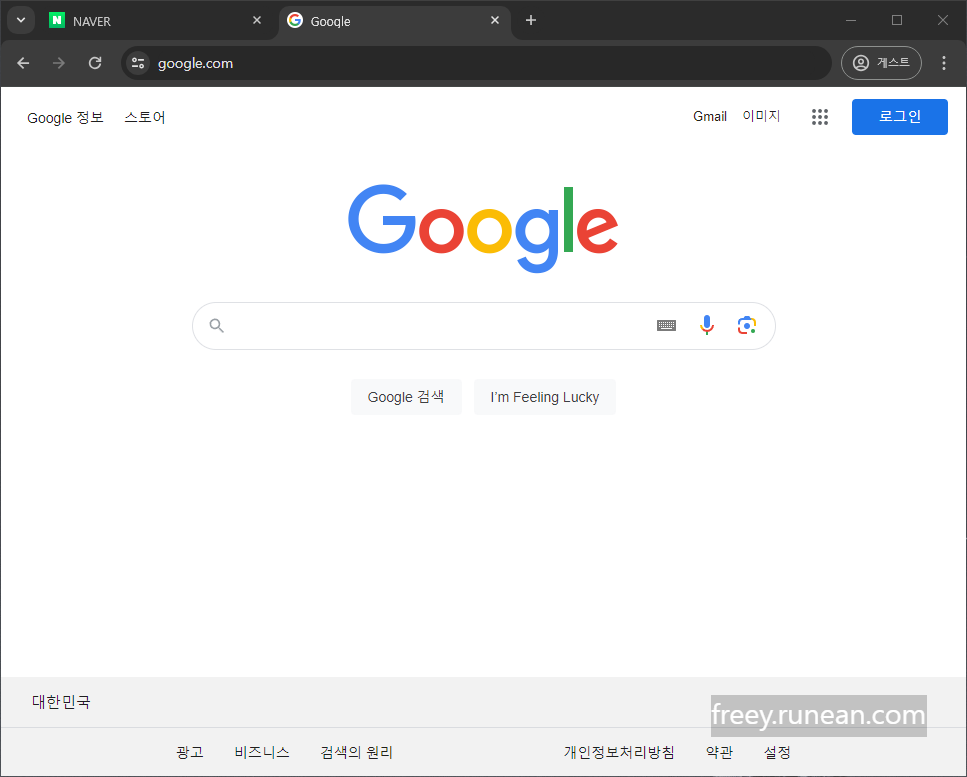Click the 로그인 button
This screenshot has width=967, height=777.
[899, 117]
